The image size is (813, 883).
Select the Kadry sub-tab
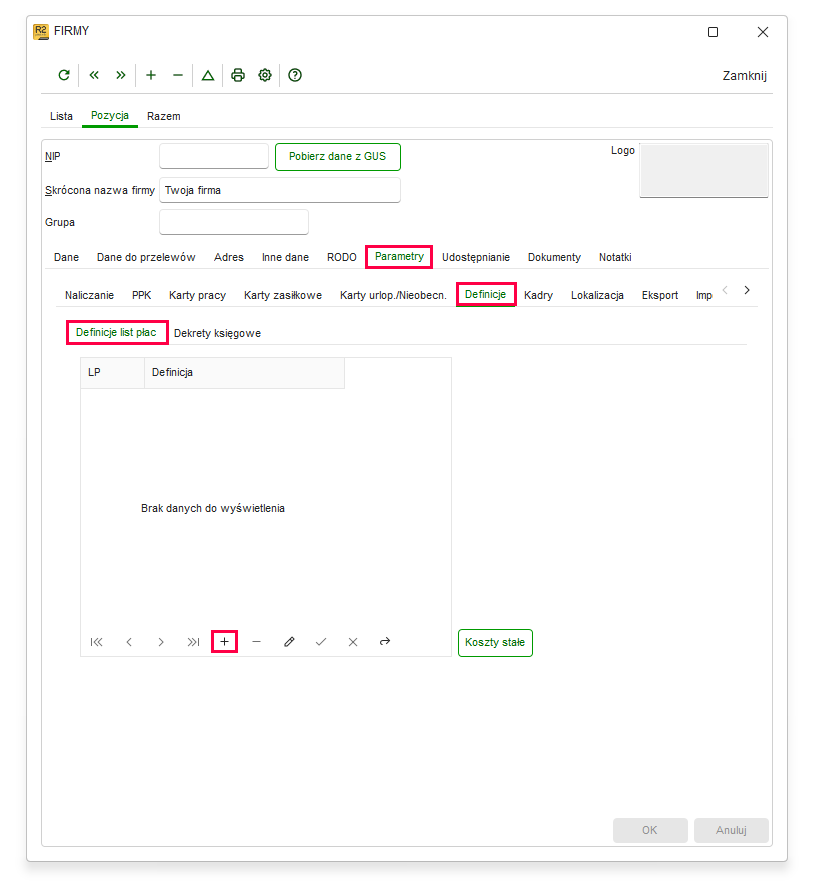538,295
